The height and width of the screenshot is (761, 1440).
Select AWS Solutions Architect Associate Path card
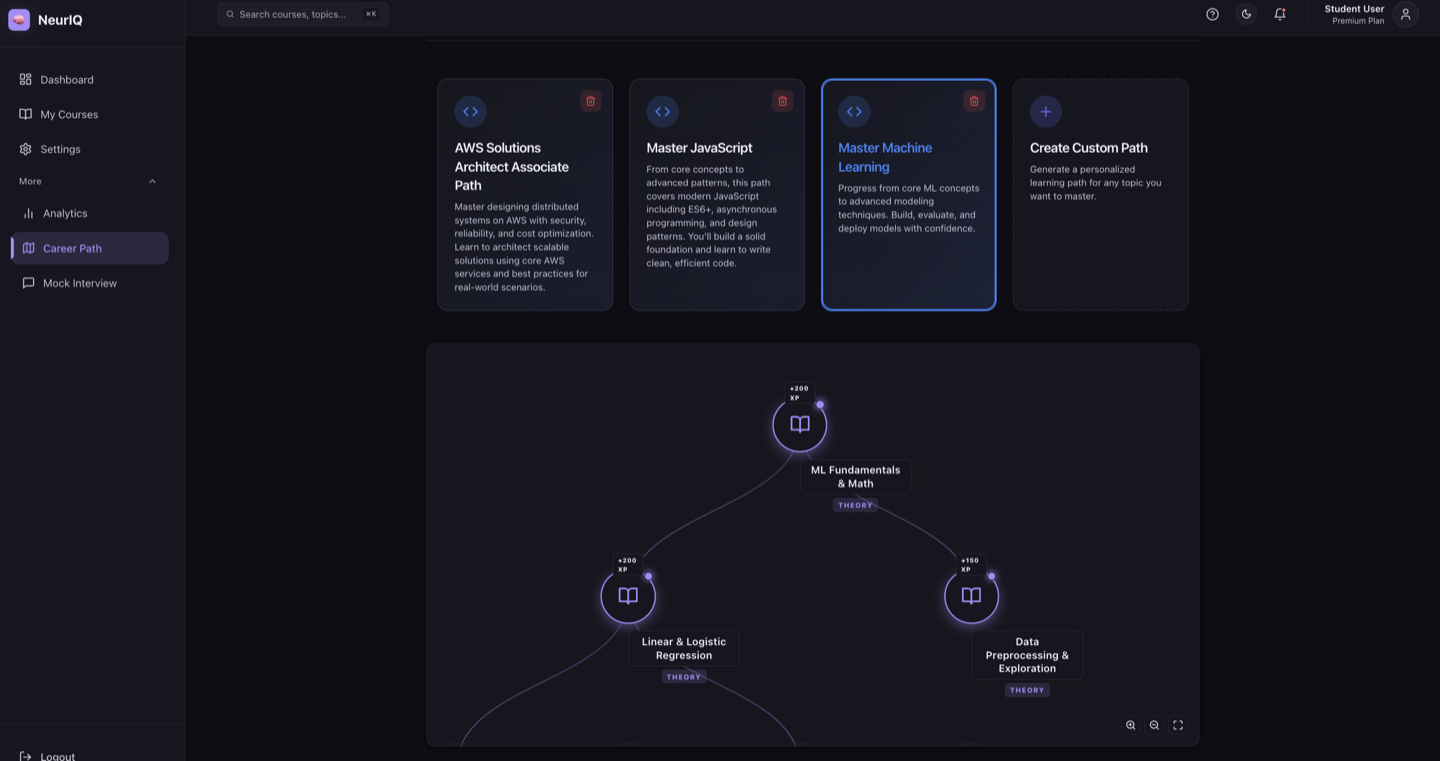[x=525, y=195]
